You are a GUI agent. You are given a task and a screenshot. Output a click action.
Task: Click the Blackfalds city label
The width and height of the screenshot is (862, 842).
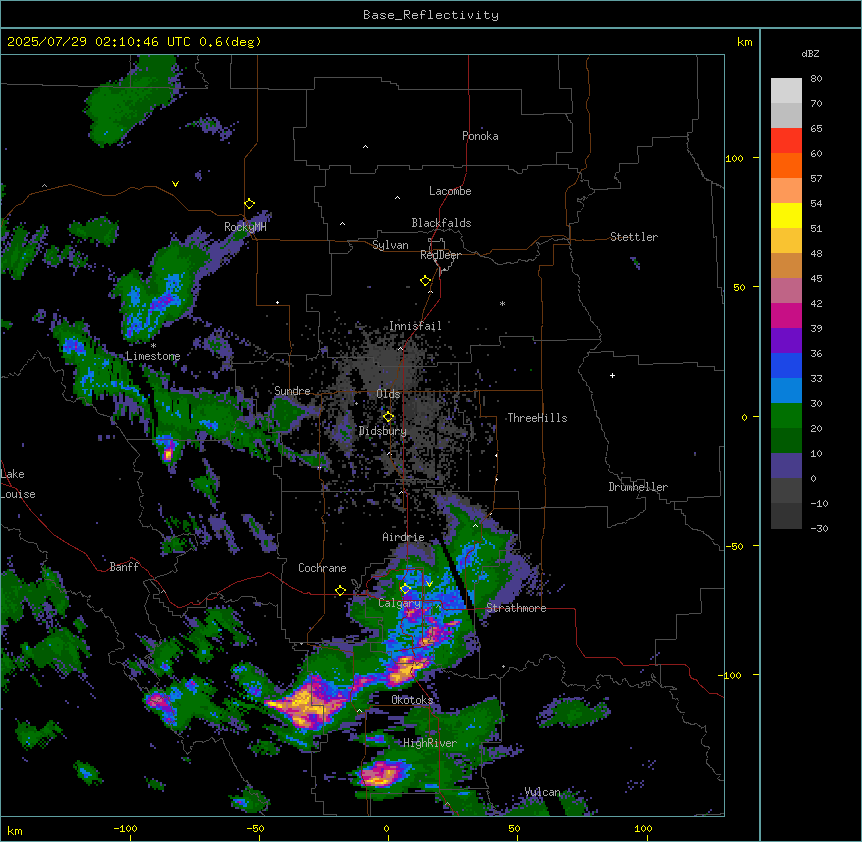(x=441, y=223)
